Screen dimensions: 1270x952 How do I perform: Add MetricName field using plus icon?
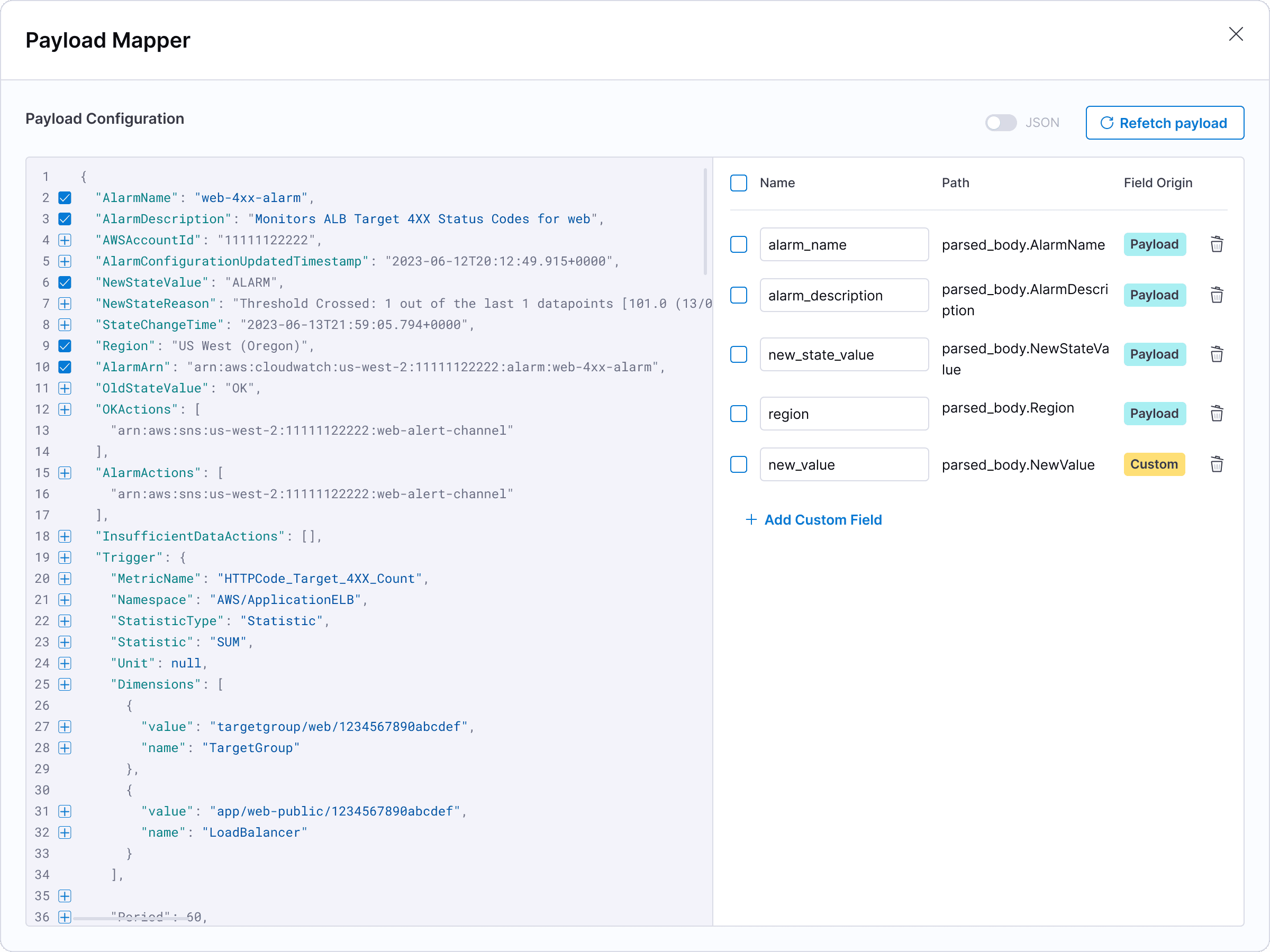pyautogui.click(x=65, y=579)
